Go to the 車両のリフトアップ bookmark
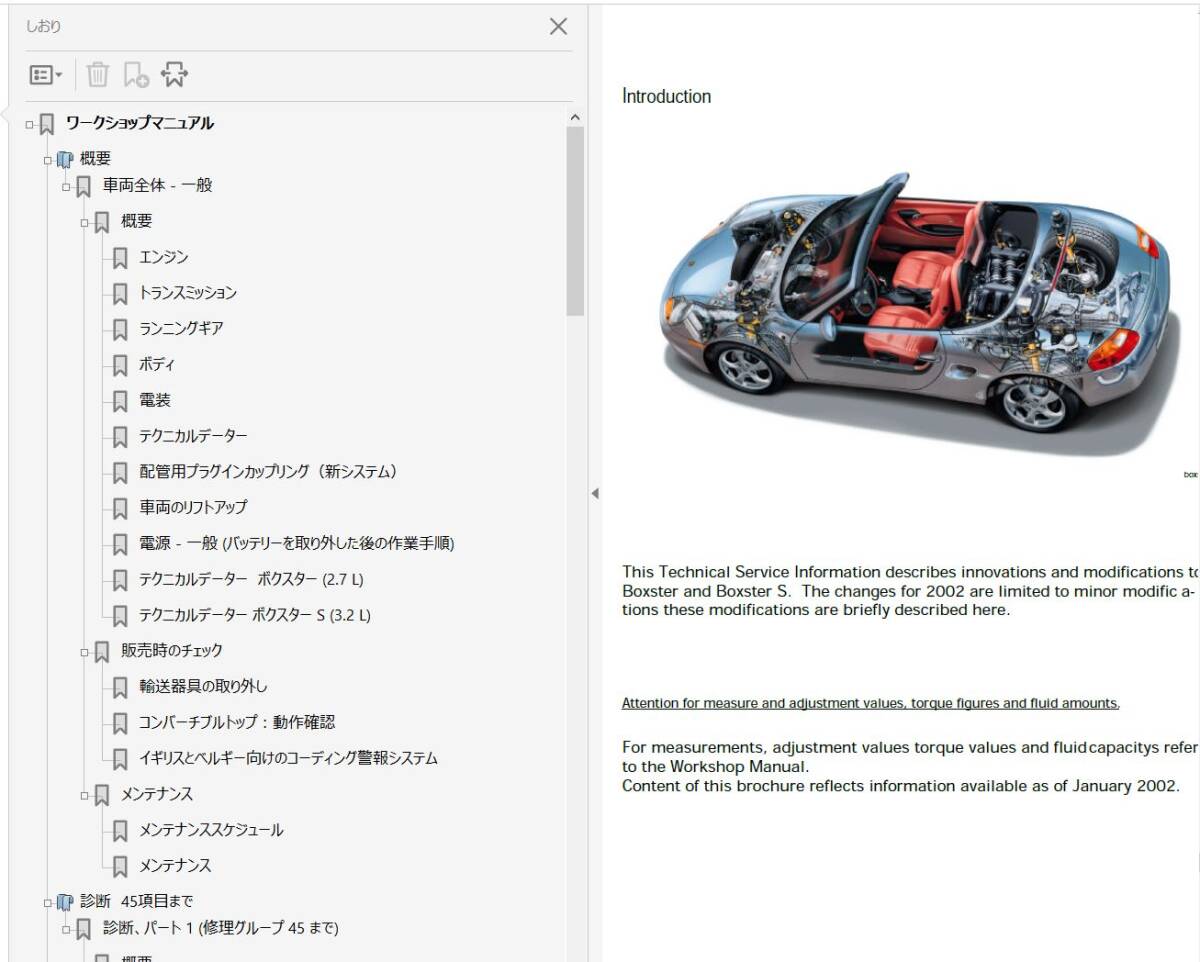 193,507
